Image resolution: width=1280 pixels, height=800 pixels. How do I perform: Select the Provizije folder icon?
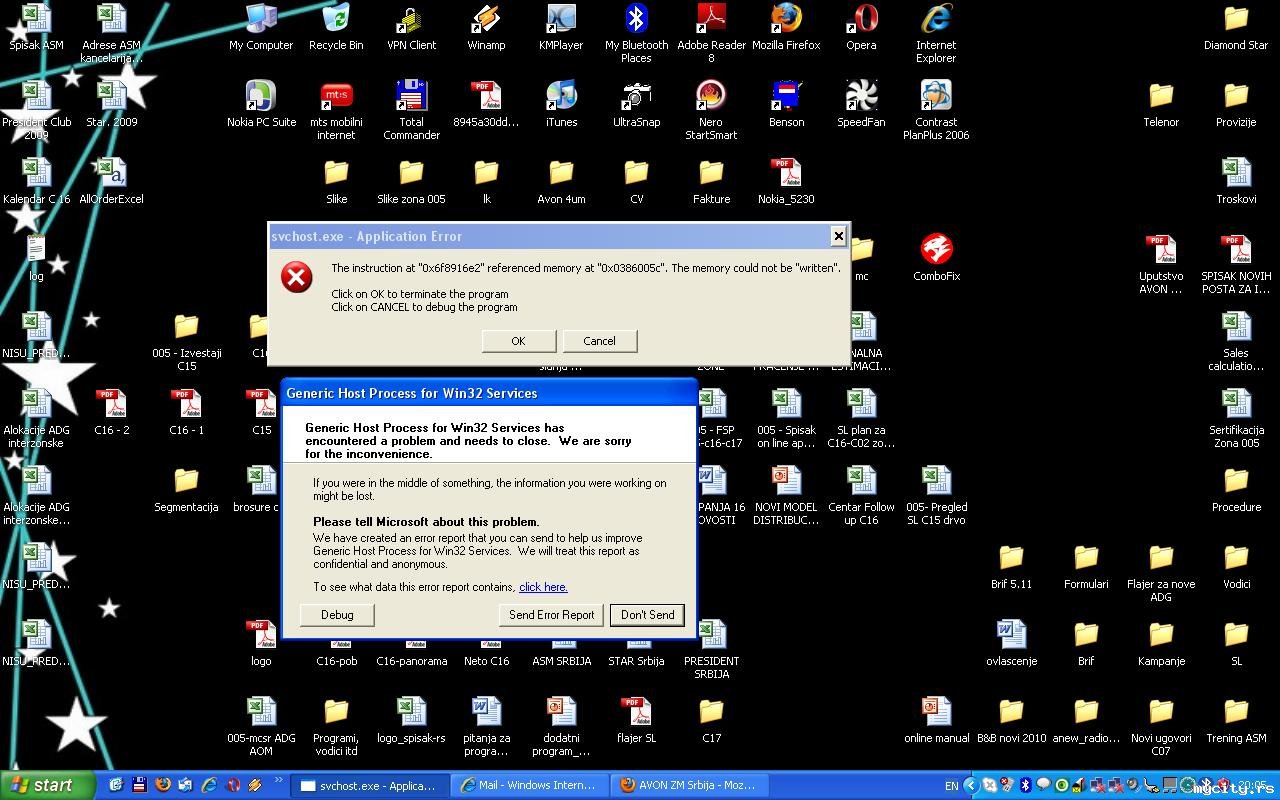[x=1236, y=104]
